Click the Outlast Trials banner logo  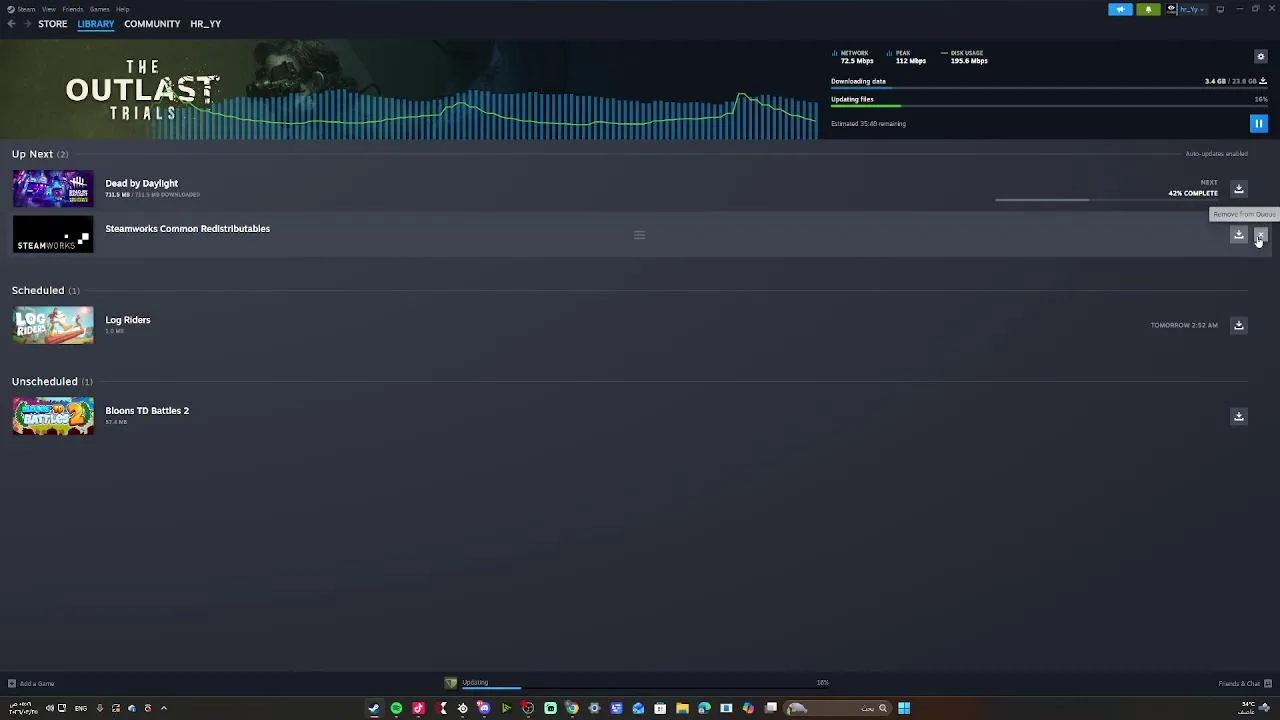(x=142, y=90)
